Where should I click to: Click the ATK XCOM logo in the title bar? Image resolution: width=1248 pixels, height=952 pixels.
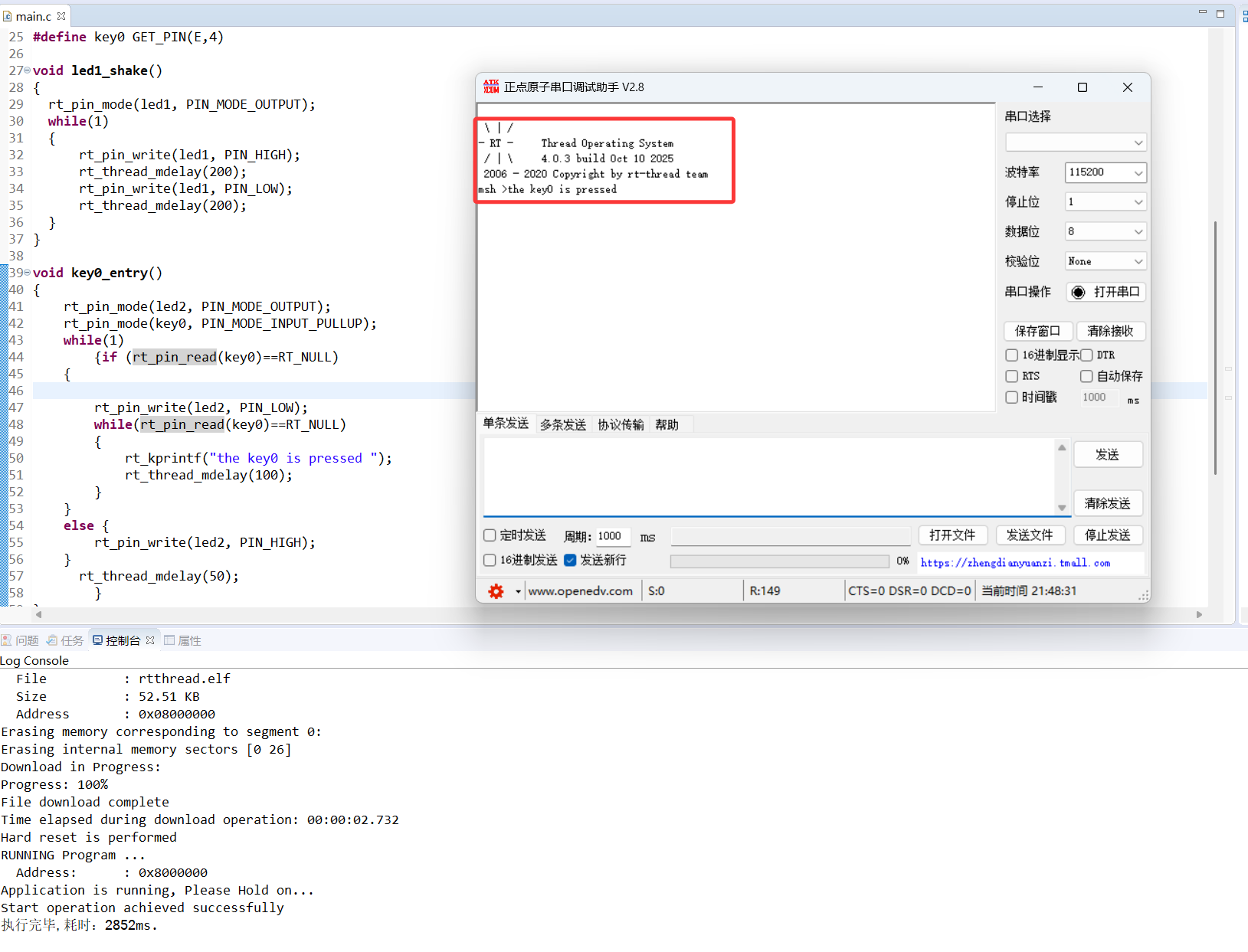tap(491, 87)
